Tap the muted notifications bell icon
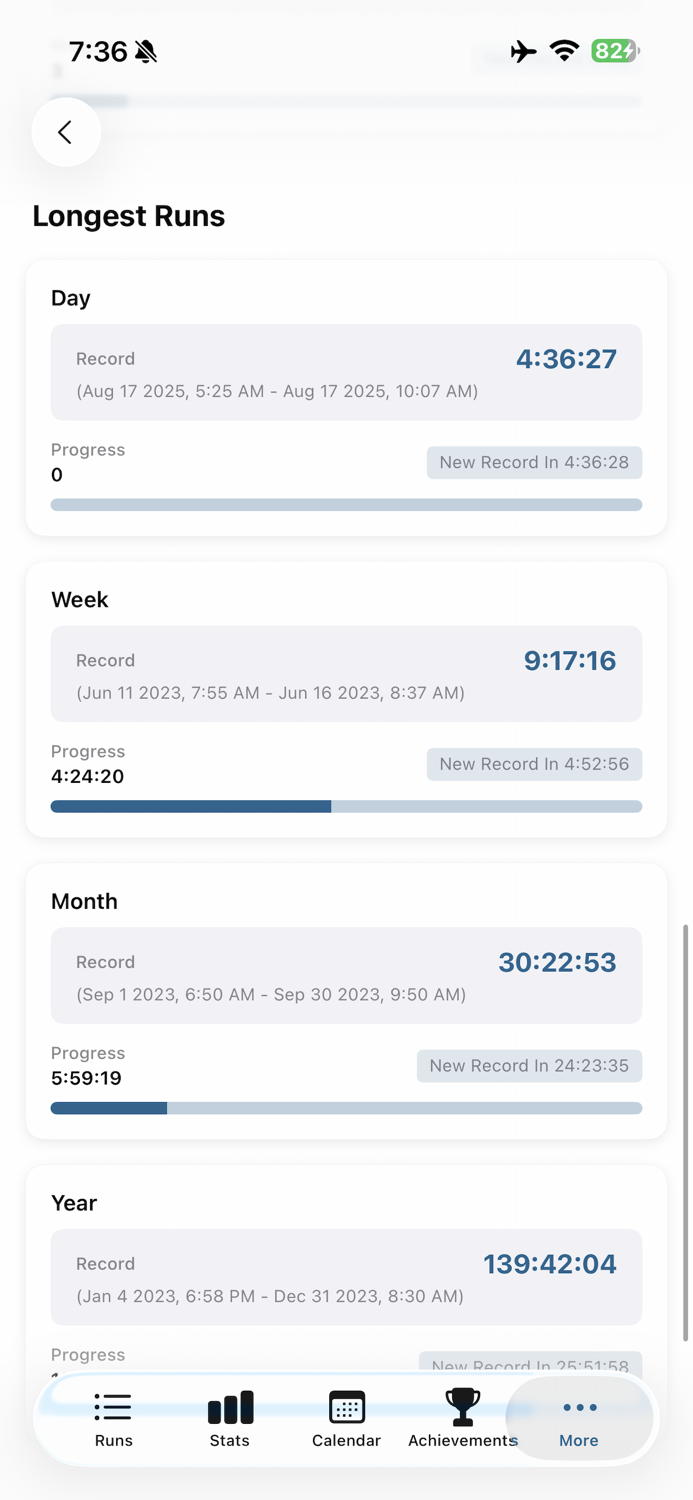The height and width of the screenshot is (1500, 693). pyautogui.click(x=144, y=51)
